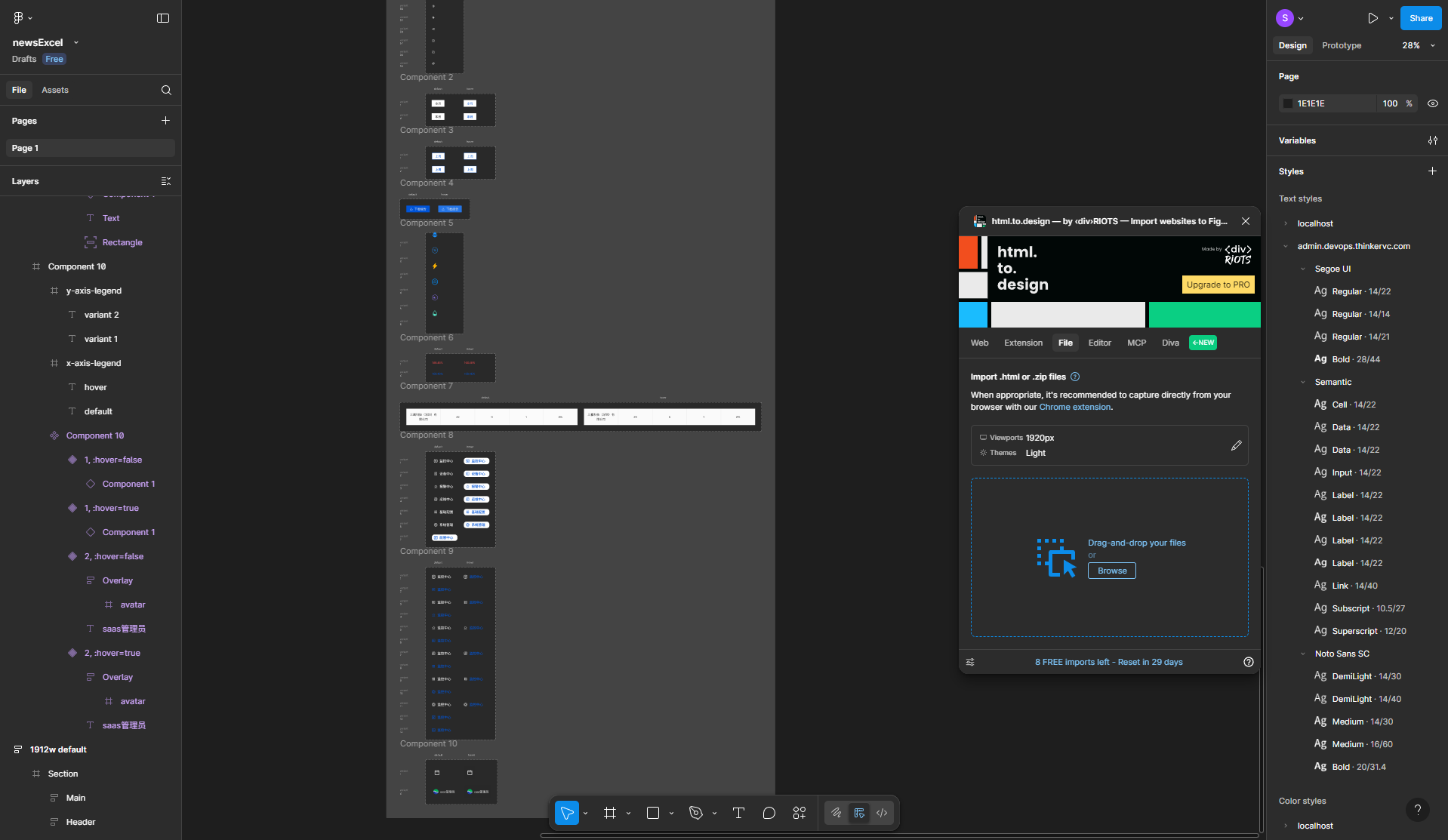The width and height of the screenshot is (1448, 840).
Task: Select the Text tool in the toolbar
Action: 738,813
